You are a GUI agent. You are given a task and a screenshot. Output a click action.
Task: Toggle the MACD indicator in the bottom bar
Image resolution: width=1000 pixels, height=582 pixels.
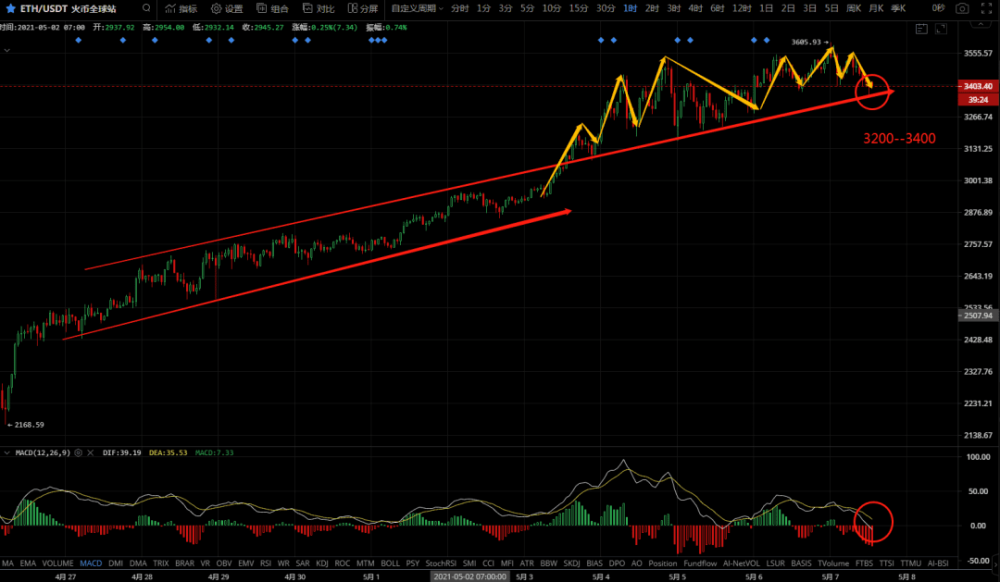coord(91,563)
